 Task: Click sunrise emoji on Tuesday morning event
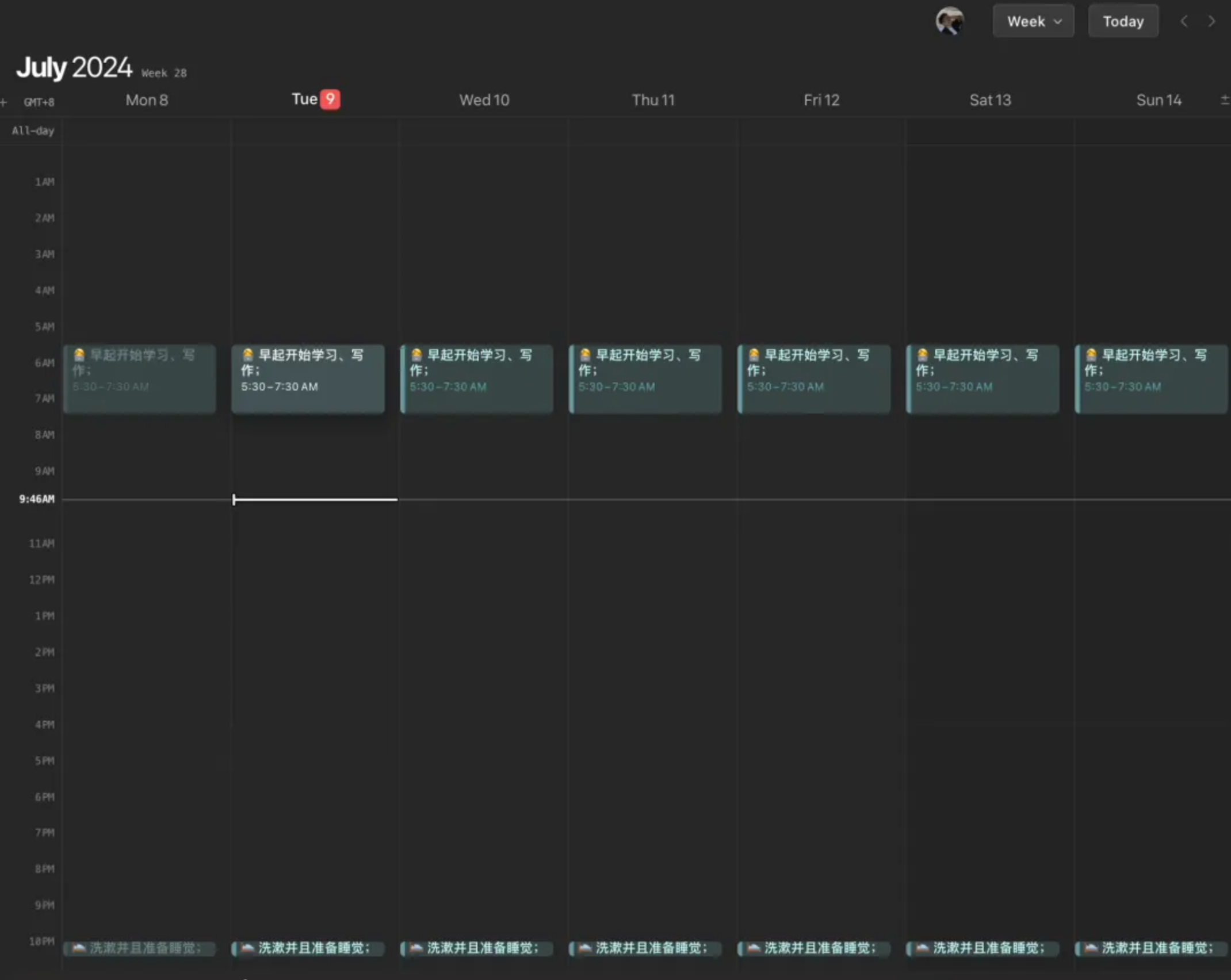248,355
